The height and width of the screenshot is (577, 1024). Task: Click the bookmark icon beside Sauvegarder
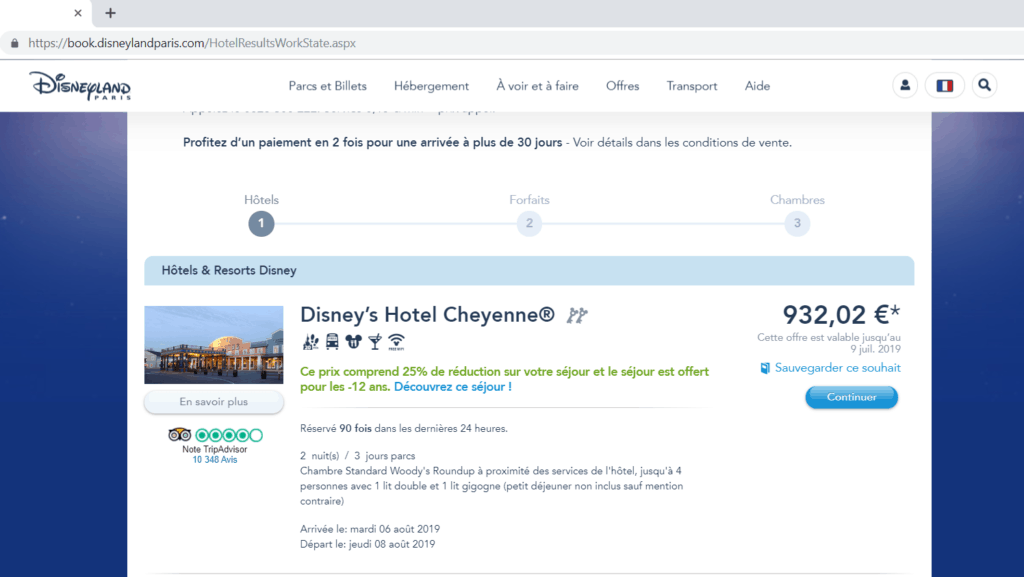(765, 368)
